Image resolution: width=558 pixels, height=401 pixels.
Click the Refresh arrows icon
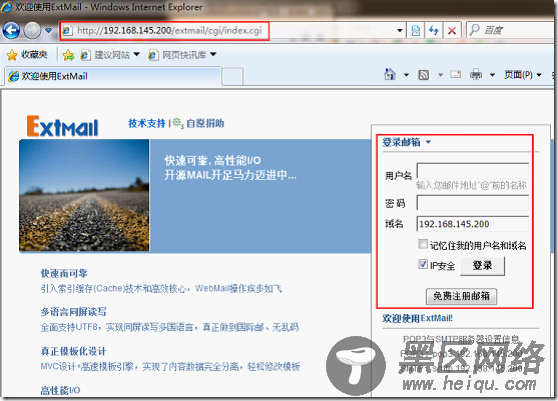click(434, 31)
